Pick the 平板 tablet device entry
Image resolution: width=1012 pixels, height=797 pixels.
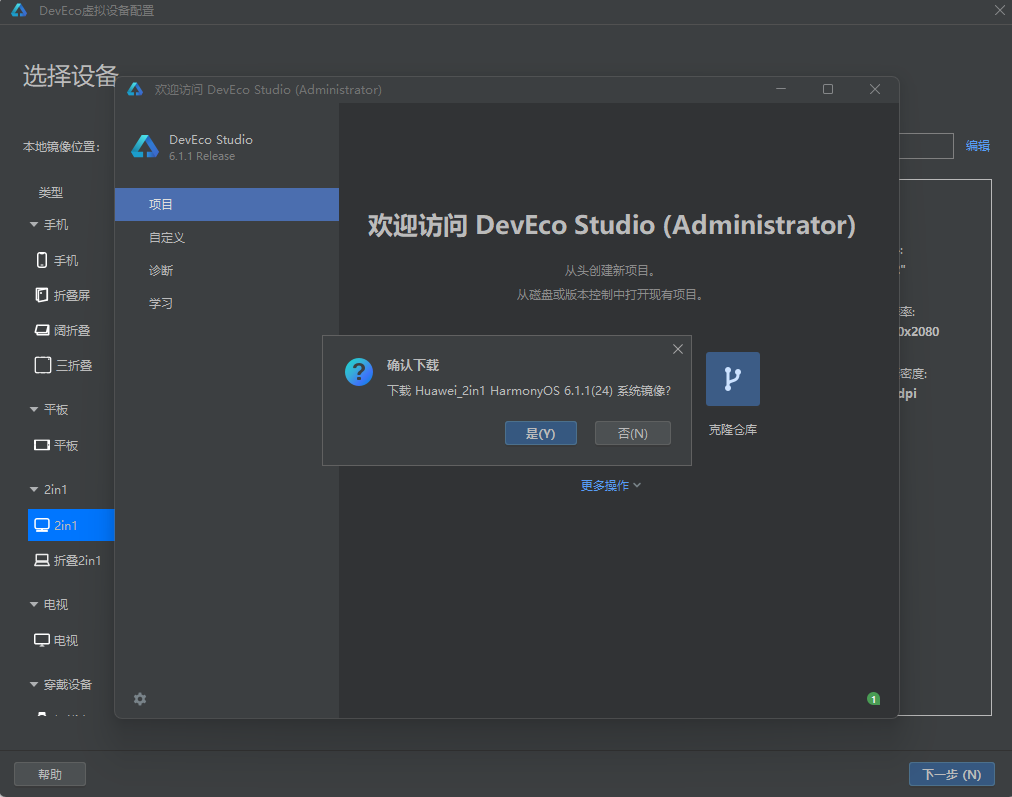(x=56, y=445)
